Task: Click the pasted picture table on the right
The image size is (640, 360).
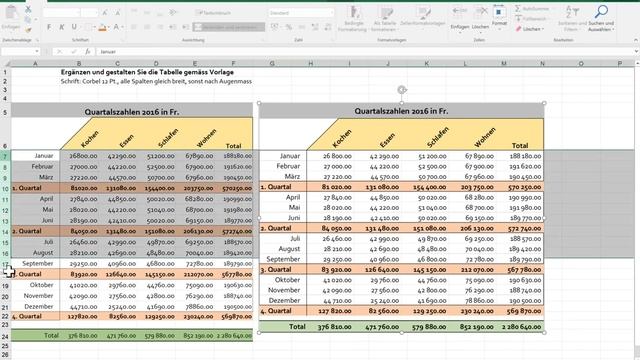Action: tap(402, 218)
